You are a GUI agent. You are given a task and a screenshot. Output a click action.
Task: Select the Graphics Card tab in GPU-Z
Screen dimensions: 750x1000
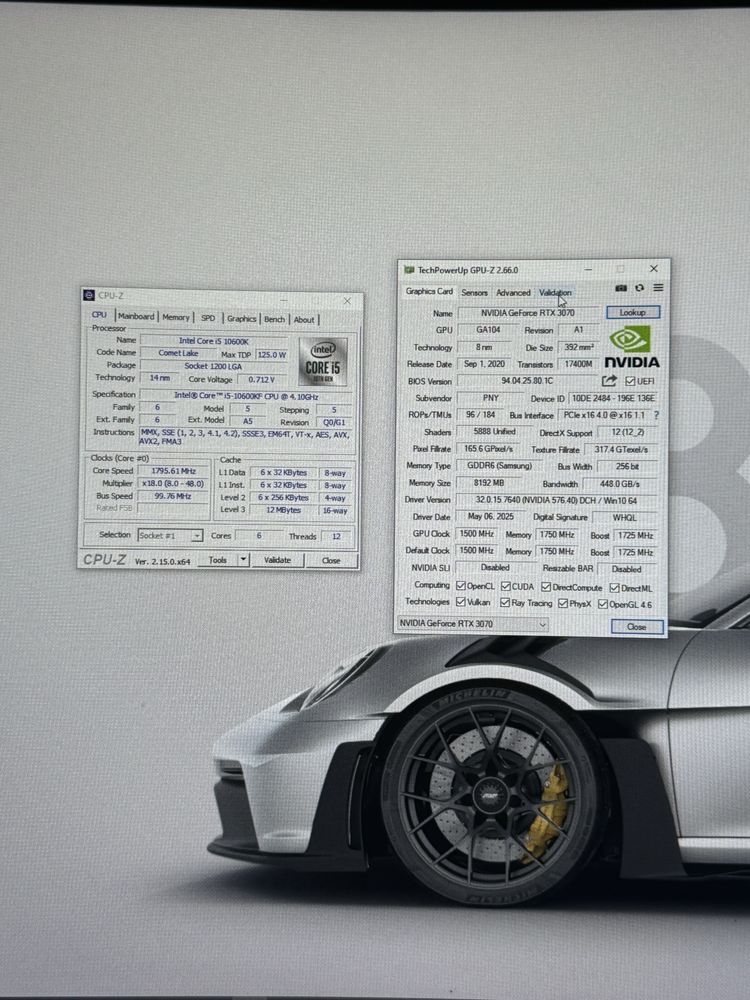click(x=429, y=291)
